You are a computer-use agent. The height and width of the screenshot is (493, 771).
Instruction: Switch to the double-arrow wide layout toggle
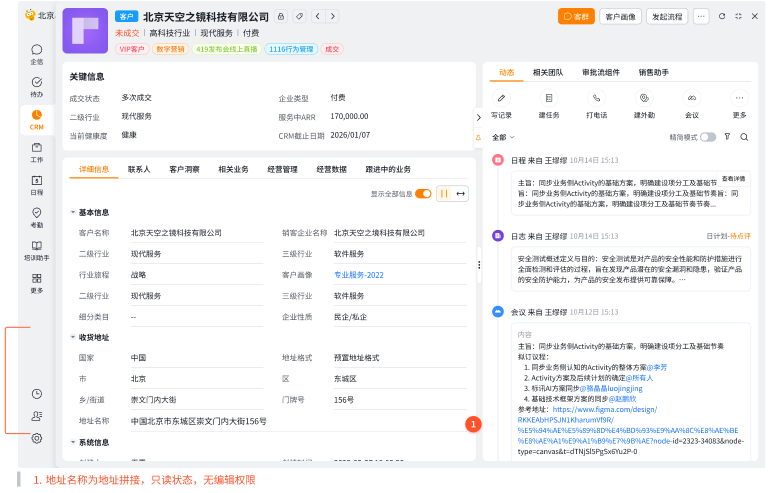coord(461,194)
